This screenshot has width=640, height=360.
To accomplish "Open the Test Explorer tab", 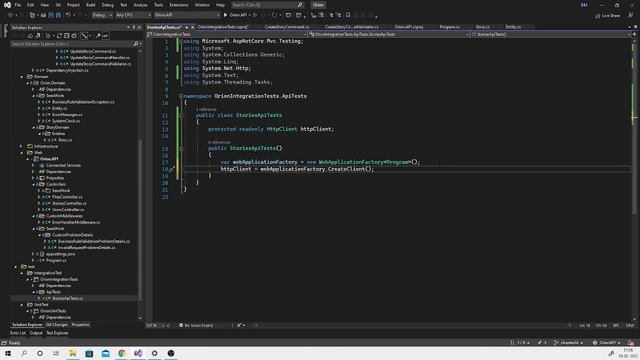I will [x=57, y=333].
